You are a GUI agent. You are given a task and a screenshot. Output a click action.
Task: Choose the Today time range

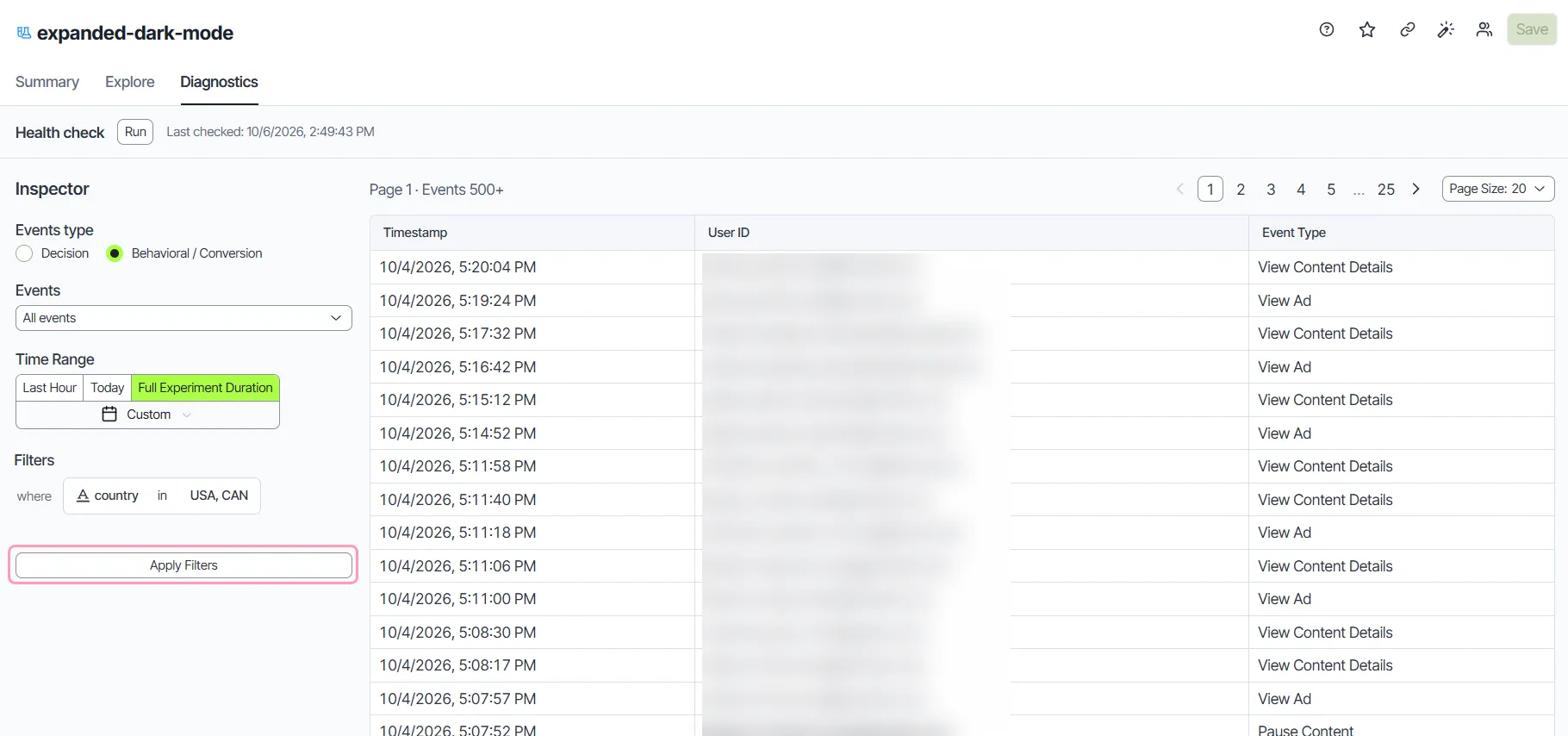pos(108,388)
